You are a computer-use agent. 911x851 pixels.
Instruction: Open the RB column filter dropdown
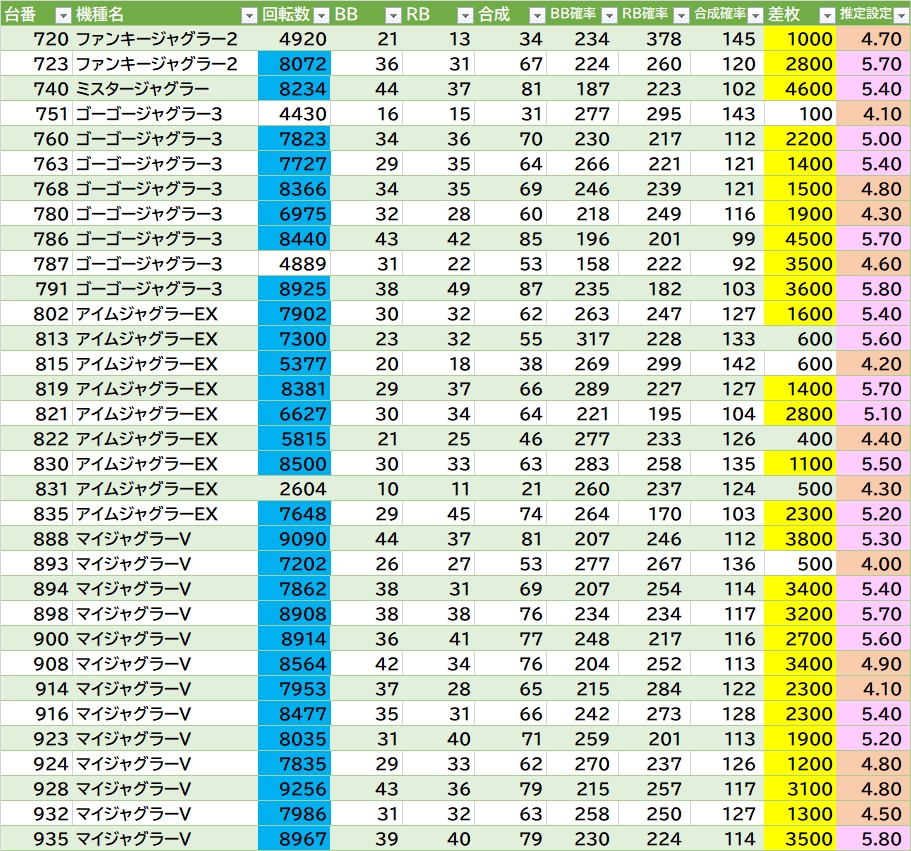pos(465,16)
